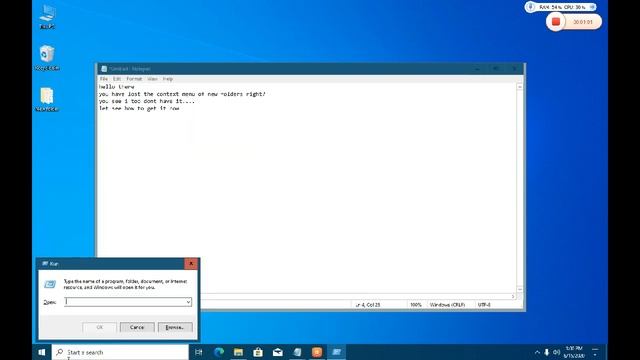Select the Run dialog taskbar icon

(x=336, y=352)
